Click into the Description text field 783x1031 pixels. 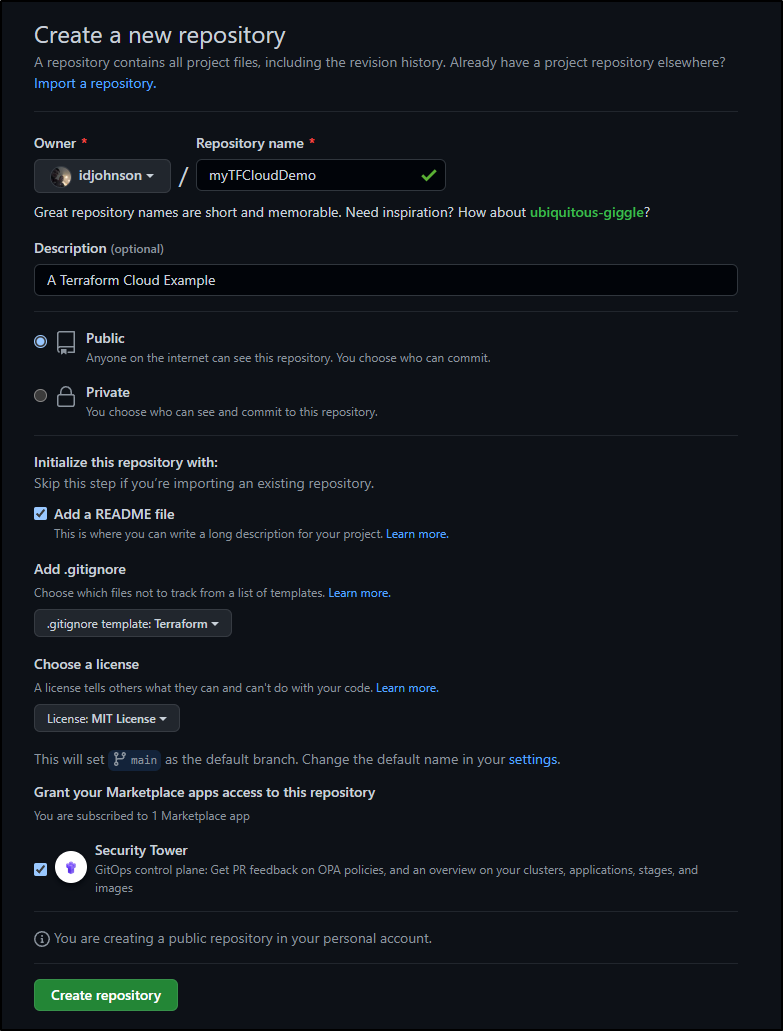pos(386,280)
